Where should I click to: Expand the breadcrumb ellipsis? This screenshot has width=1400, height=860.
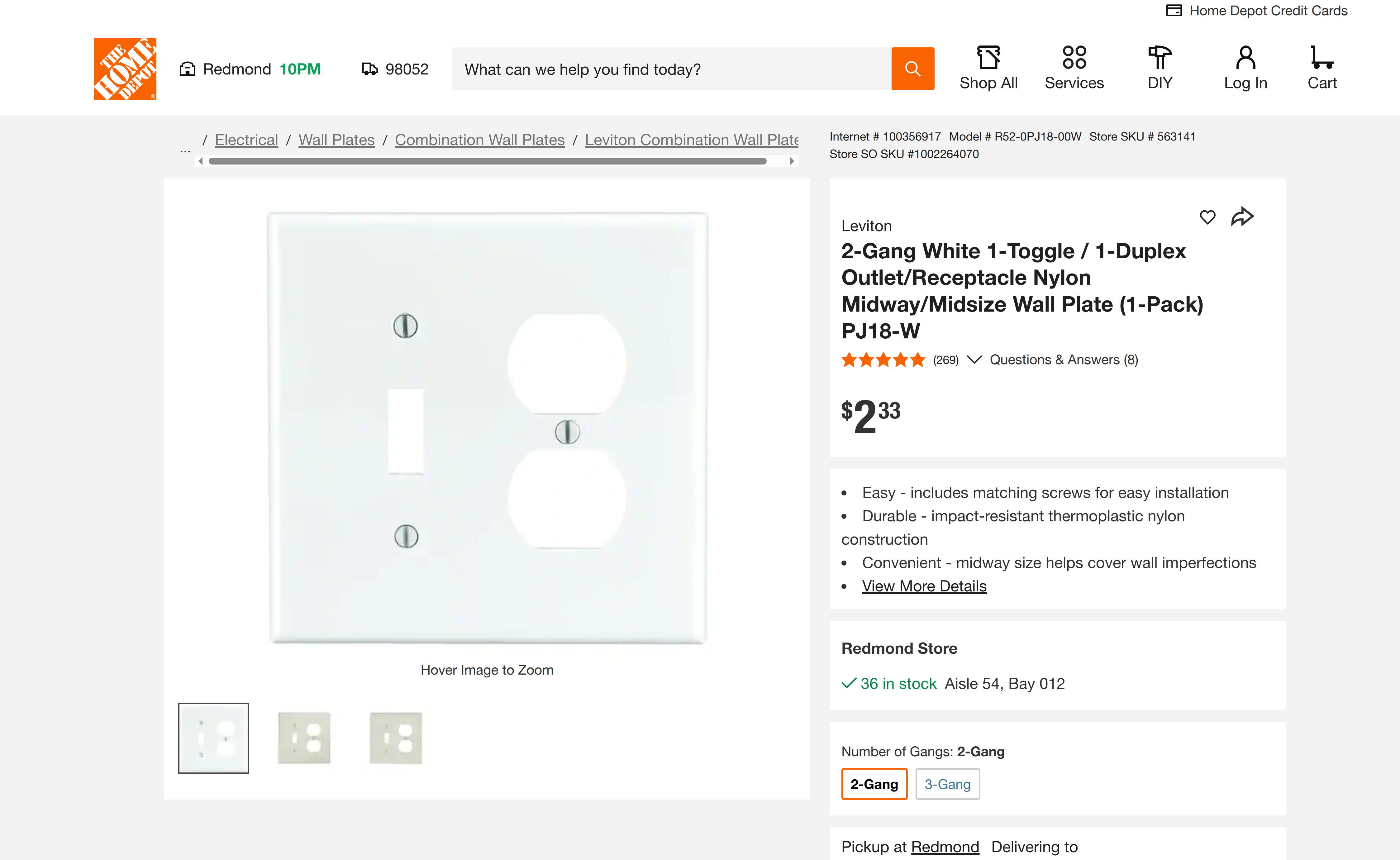[x=185, y=151]
